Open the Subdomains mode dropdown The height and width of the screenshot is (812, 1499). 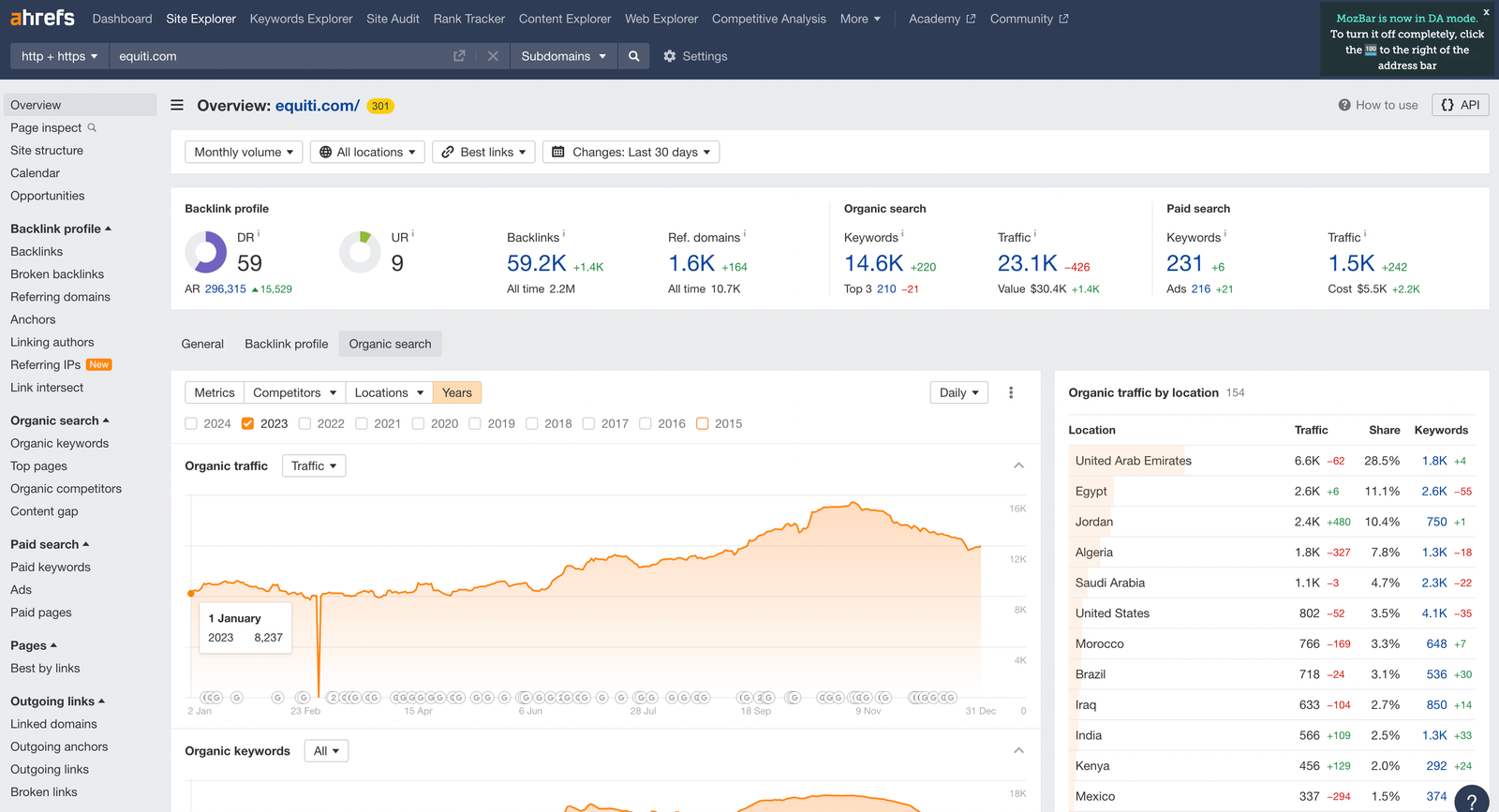(x=563, y=56)
